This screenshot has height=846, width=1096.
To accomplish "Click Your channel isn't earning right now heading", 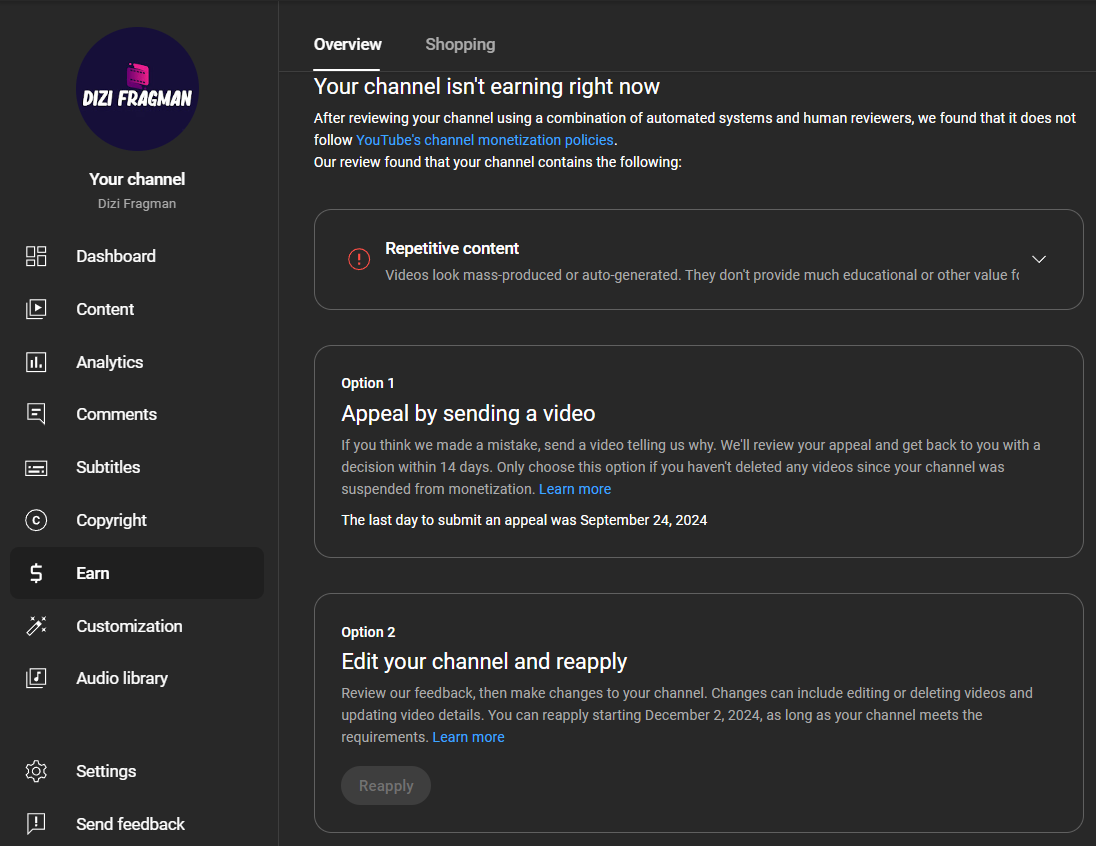I will click(x=486, y=86).
